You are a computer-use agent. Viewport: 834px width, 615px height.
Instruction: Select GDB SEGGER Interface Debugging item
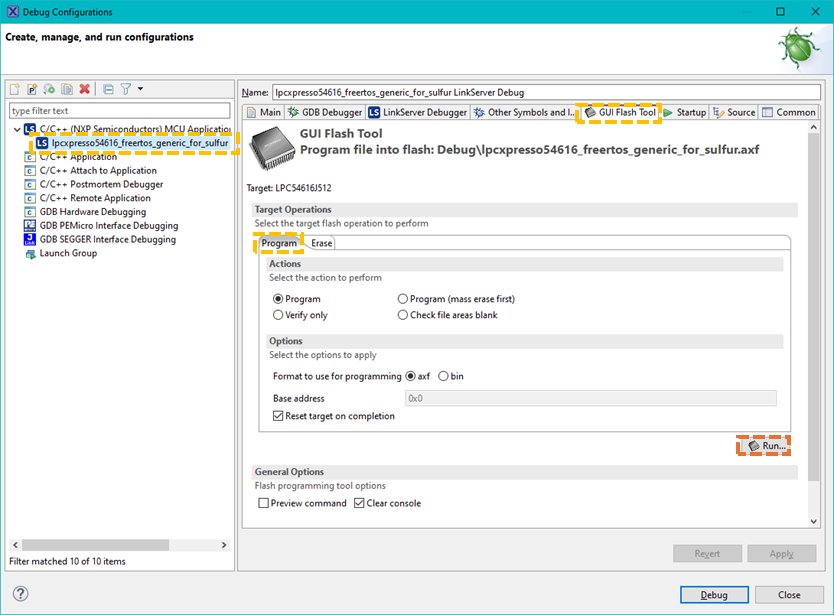tap(107, 240)
